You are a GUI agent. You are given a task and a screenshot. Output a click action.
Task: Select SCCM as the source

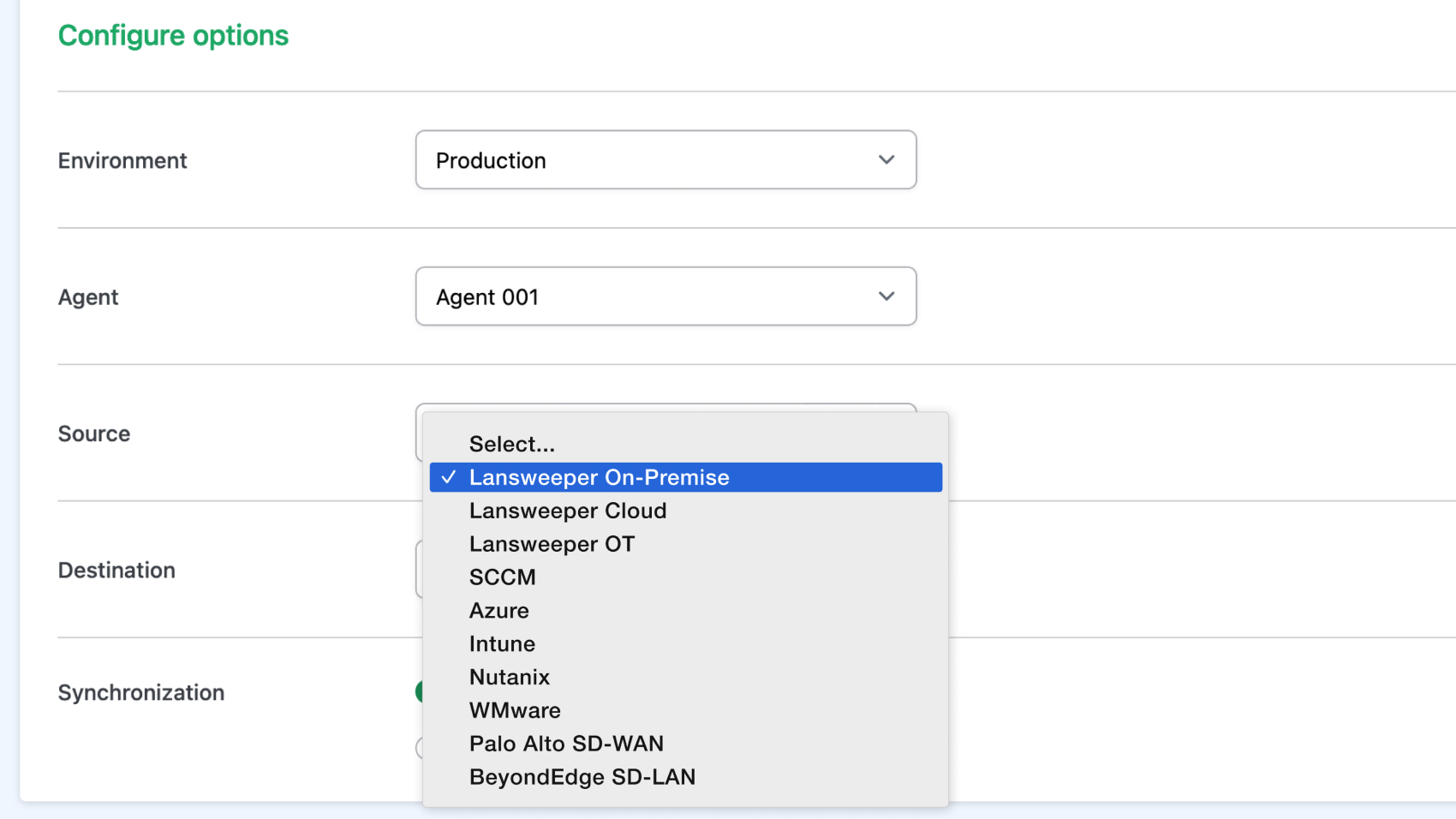[x=502, y=577]
